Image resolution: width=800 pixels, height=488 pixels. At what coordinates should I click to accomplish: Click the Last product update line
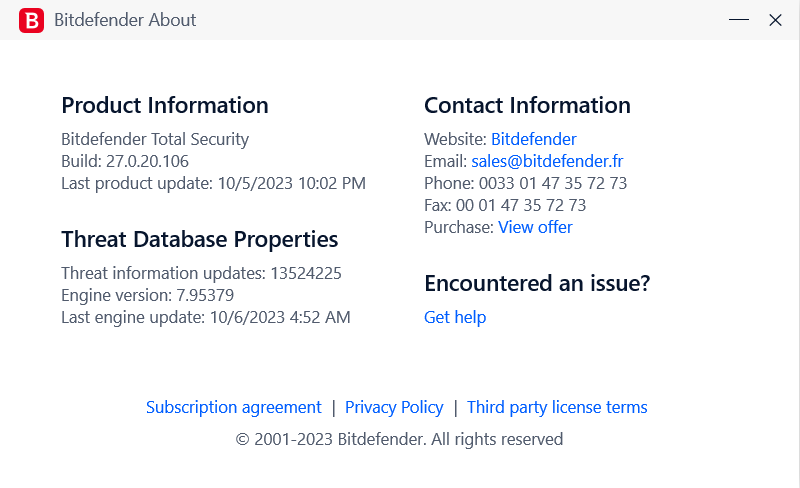tap(213, 183)
